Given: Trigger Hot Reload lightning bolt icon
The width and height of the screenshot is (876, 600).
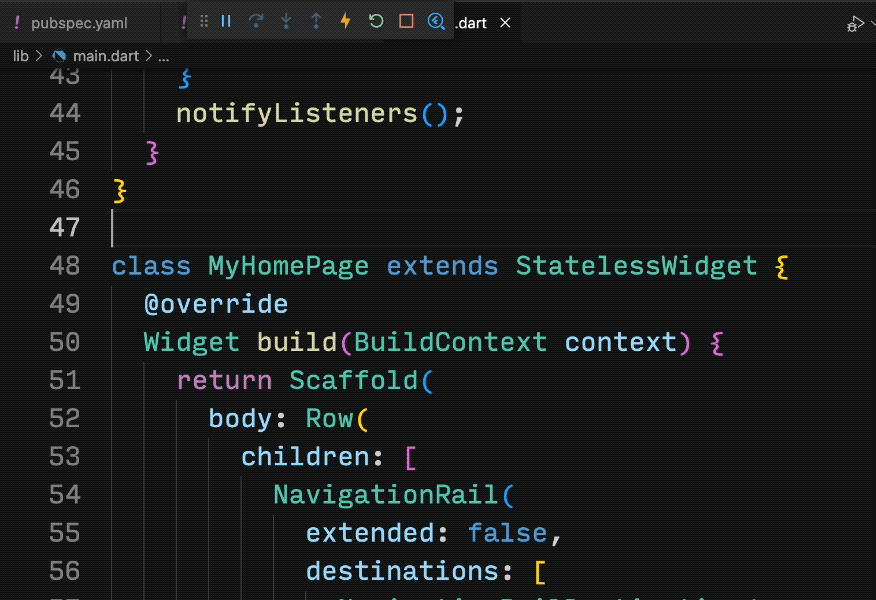Looking at the screenshot, I should [x=346, y=21].
